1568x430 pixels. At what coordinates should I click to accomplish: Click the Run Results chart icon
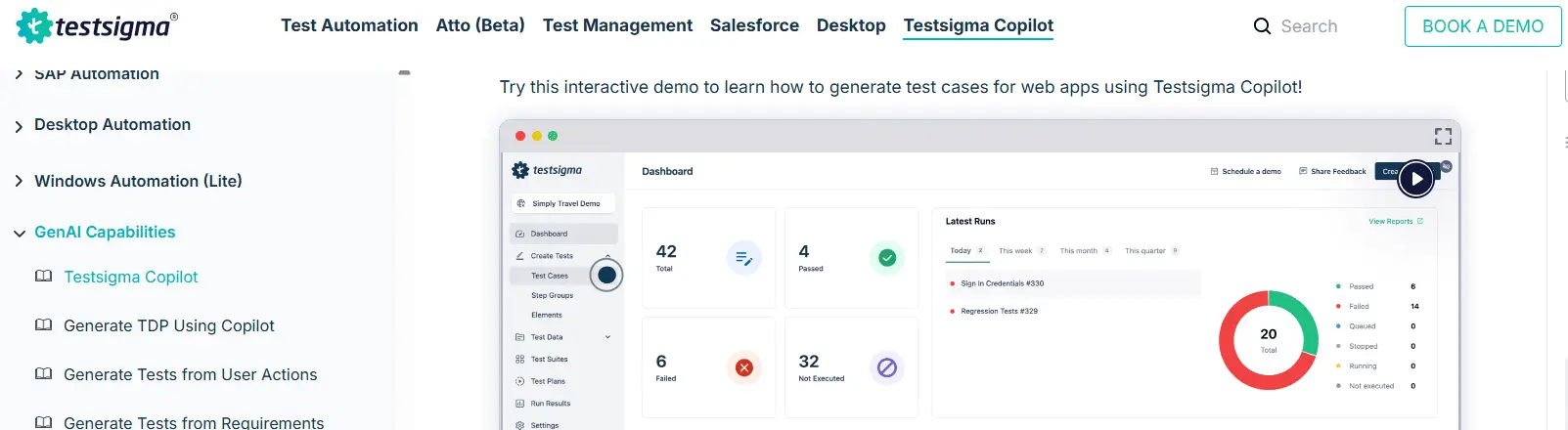click(519, 404)
